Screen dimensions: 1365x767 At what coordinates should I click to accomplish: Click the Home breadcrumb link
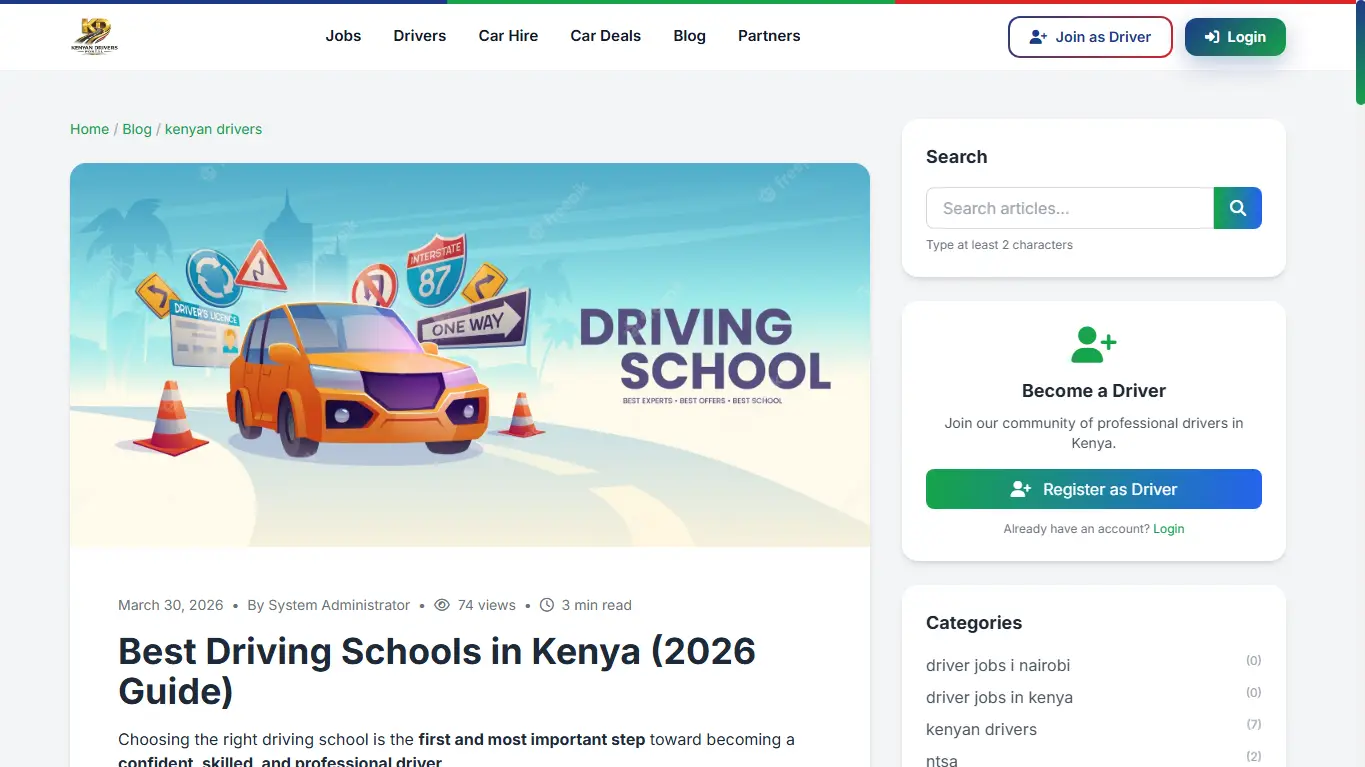(89, 129)
